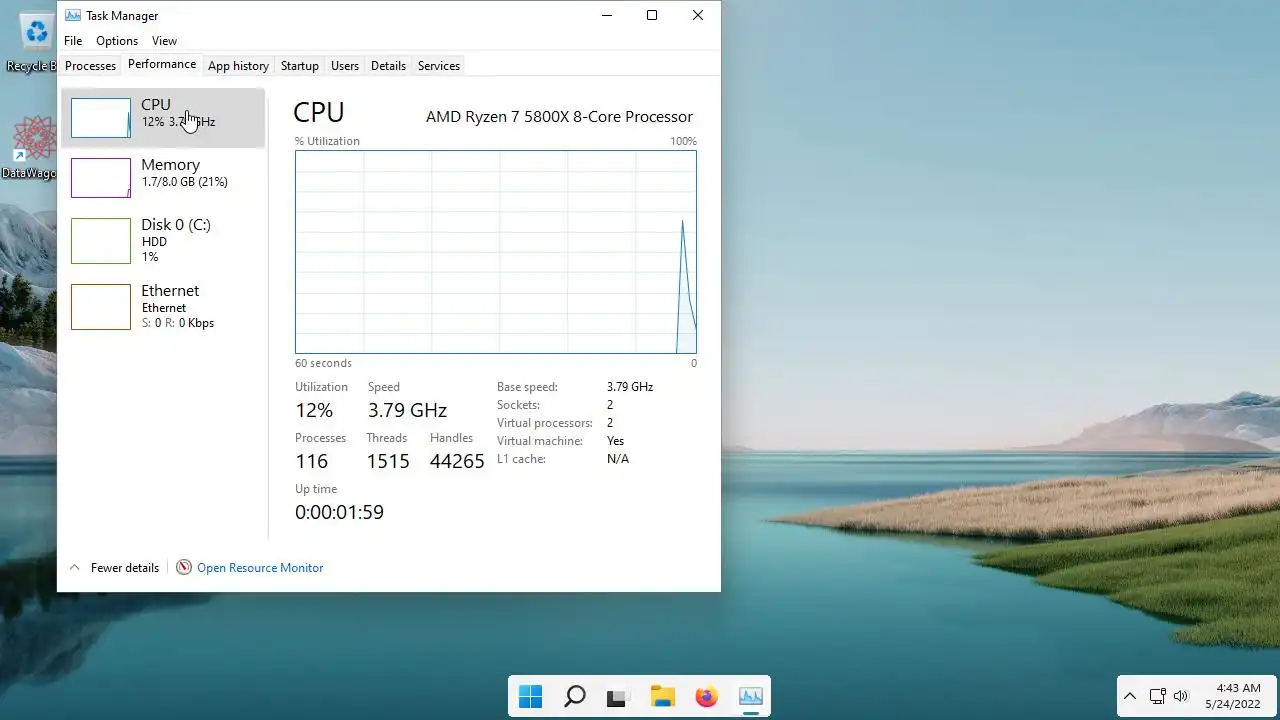Show hidden system tray icons
The width and height of the screenshot is (1280, 720).
(1130, 696)
